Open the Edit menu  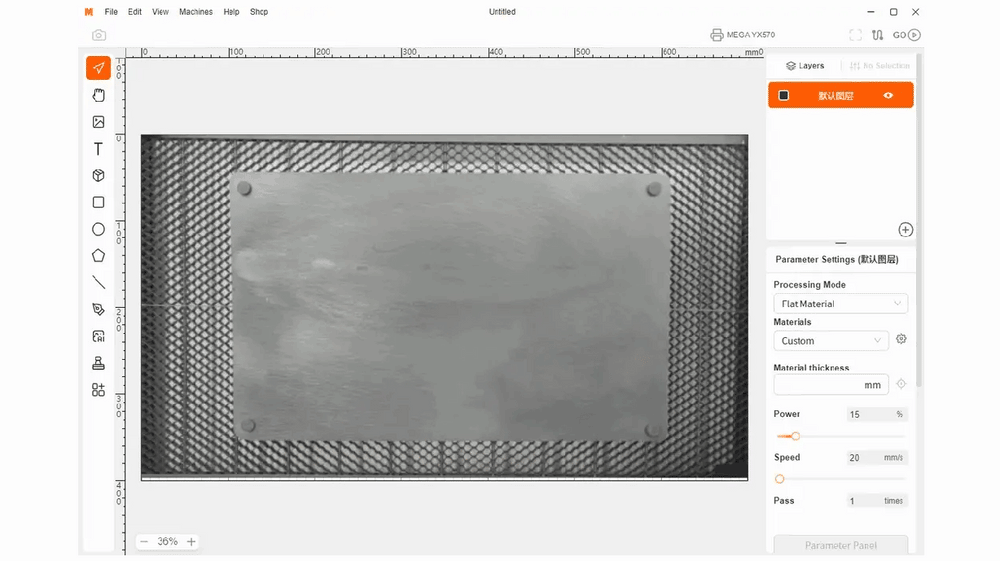coord(135,12)
